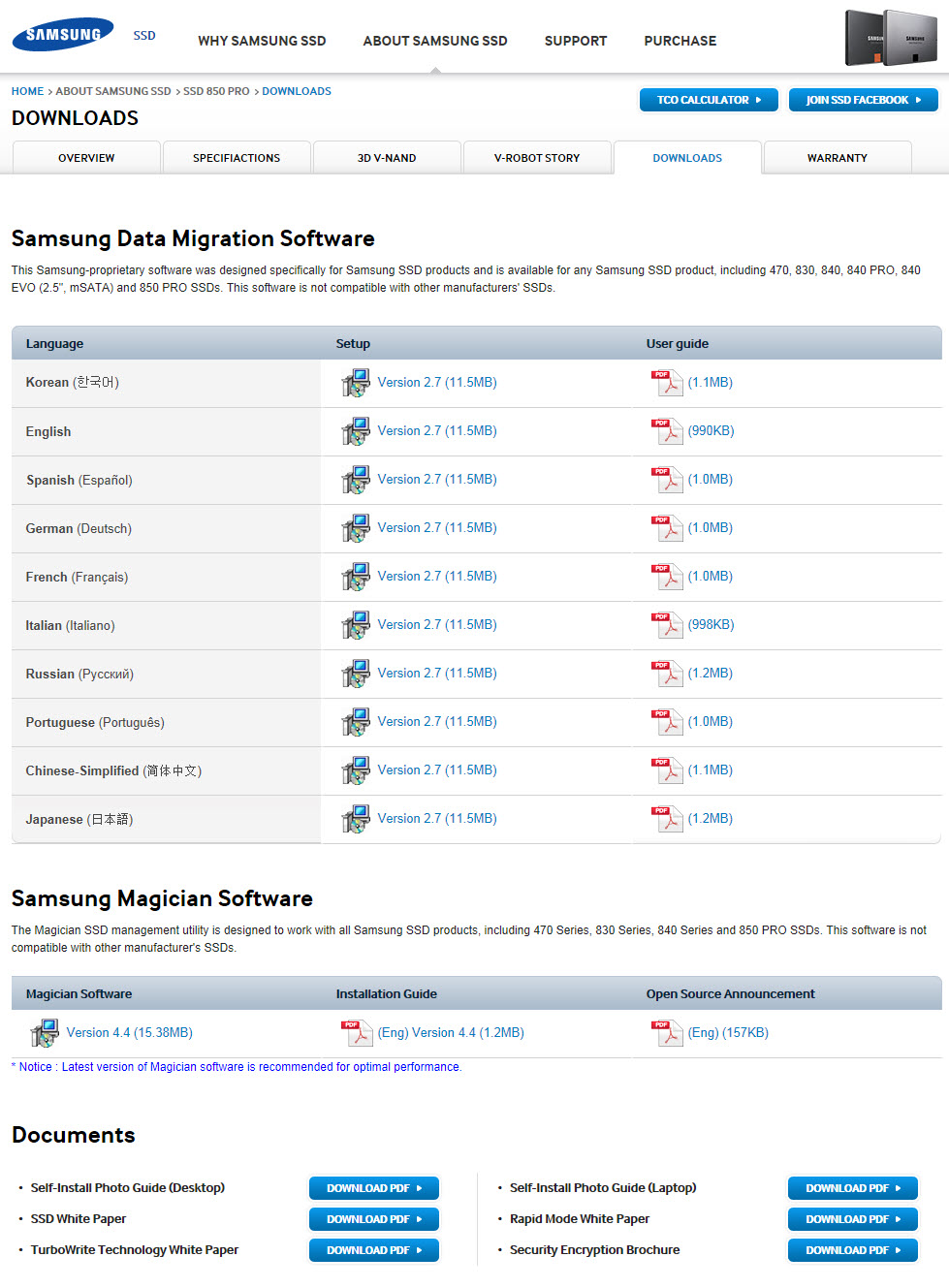This screenshot has width=949, height=1288.
Task: Click the Installation Guide PDF icon
Action: point(357,1033)
